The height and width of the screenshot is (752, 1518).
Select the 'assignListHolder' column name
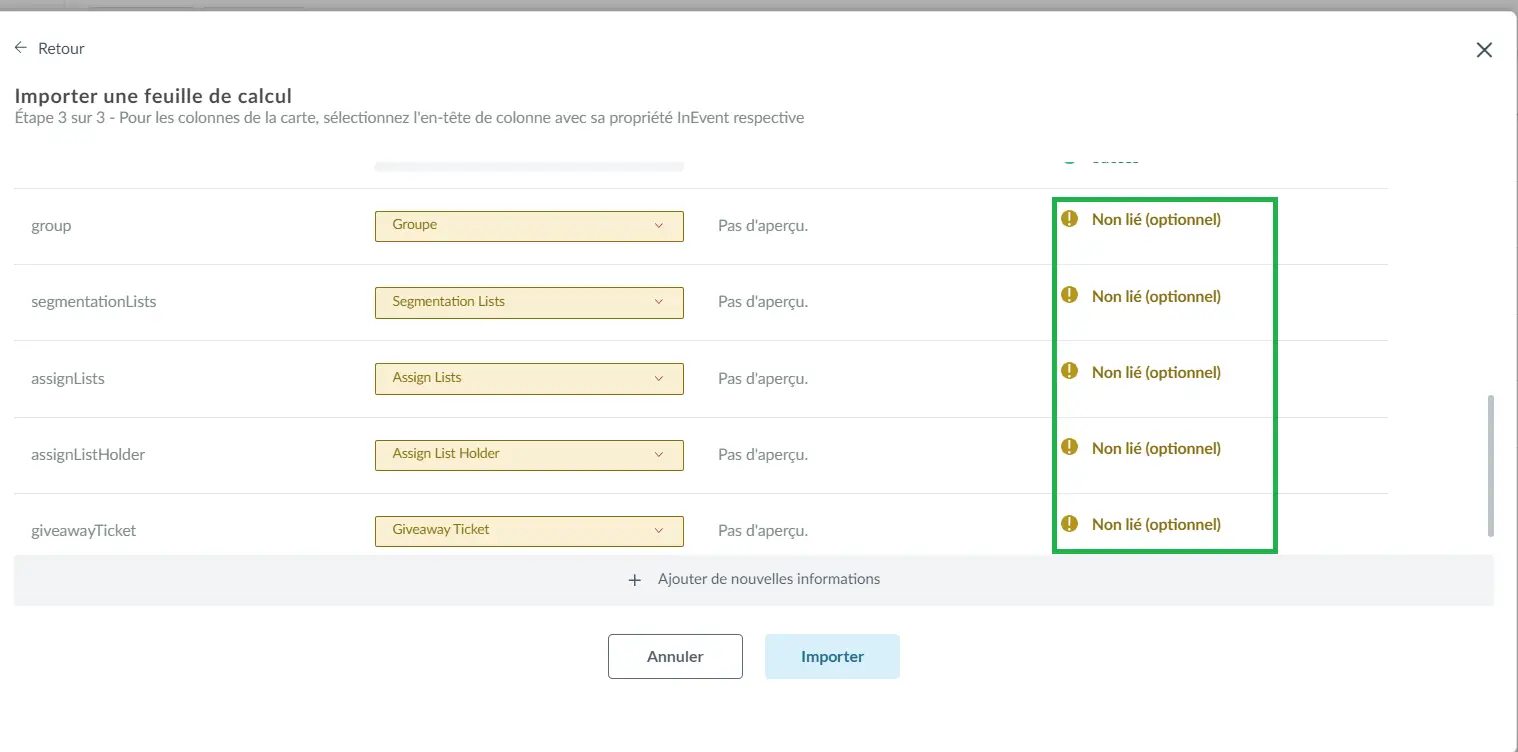click(x=88, y=455)
